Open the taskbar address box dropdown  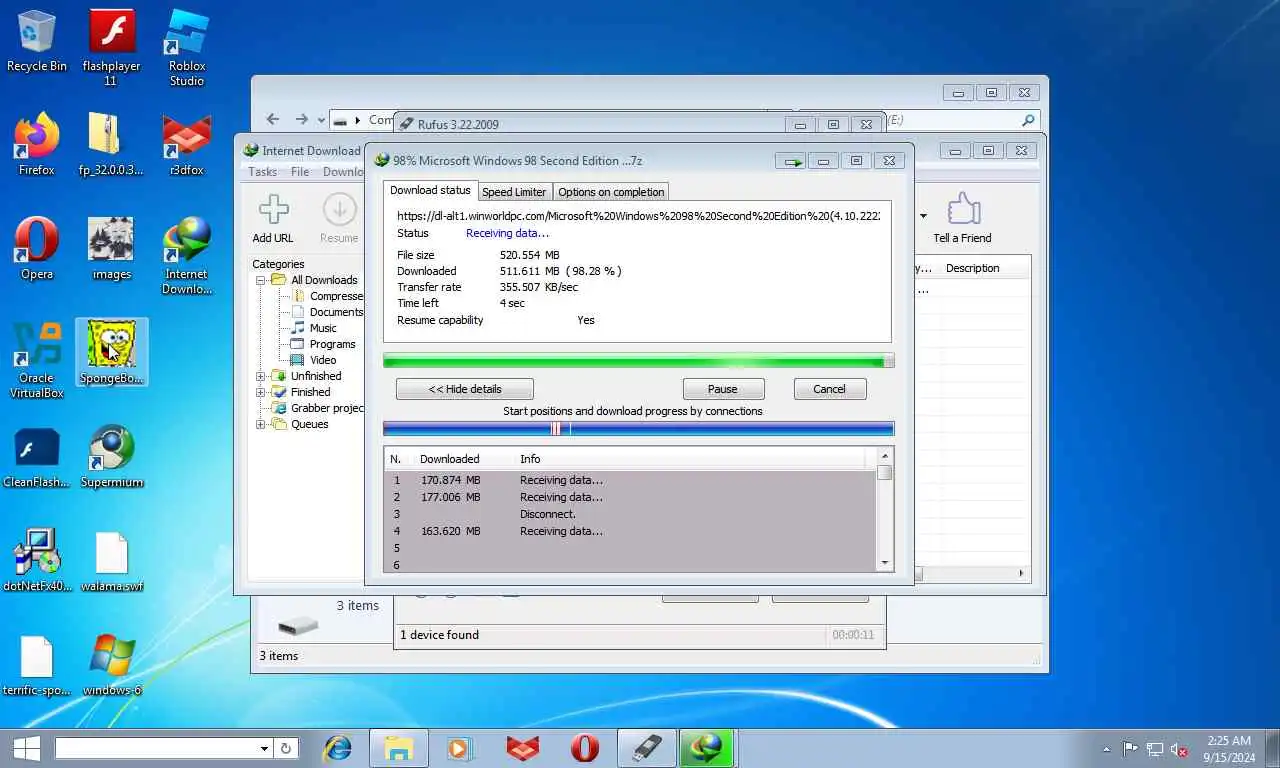(264, 748)
